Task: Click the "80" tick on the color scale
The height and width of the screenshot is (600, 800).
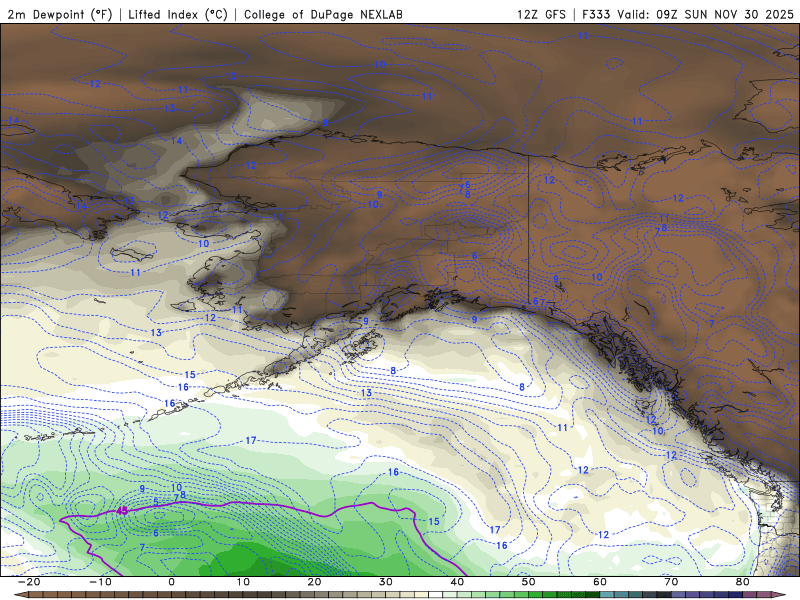Action: pos(743,582)
